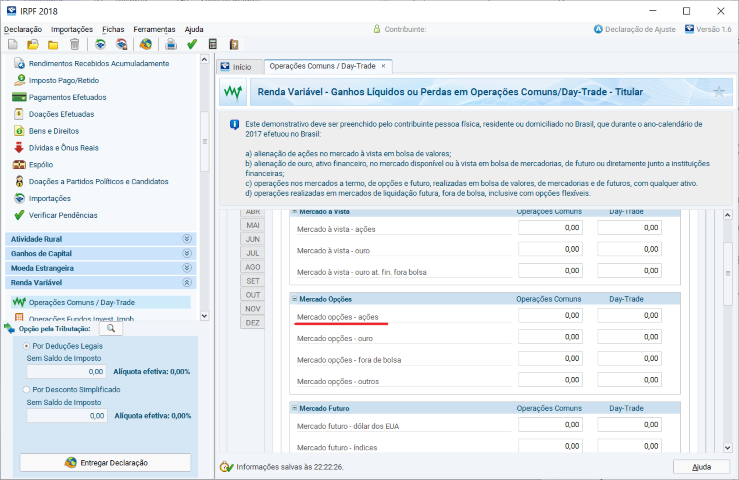This screenshot has height=480, width=739.
Task: Click the printer icon in toolbar
Action: click(171, 44)
